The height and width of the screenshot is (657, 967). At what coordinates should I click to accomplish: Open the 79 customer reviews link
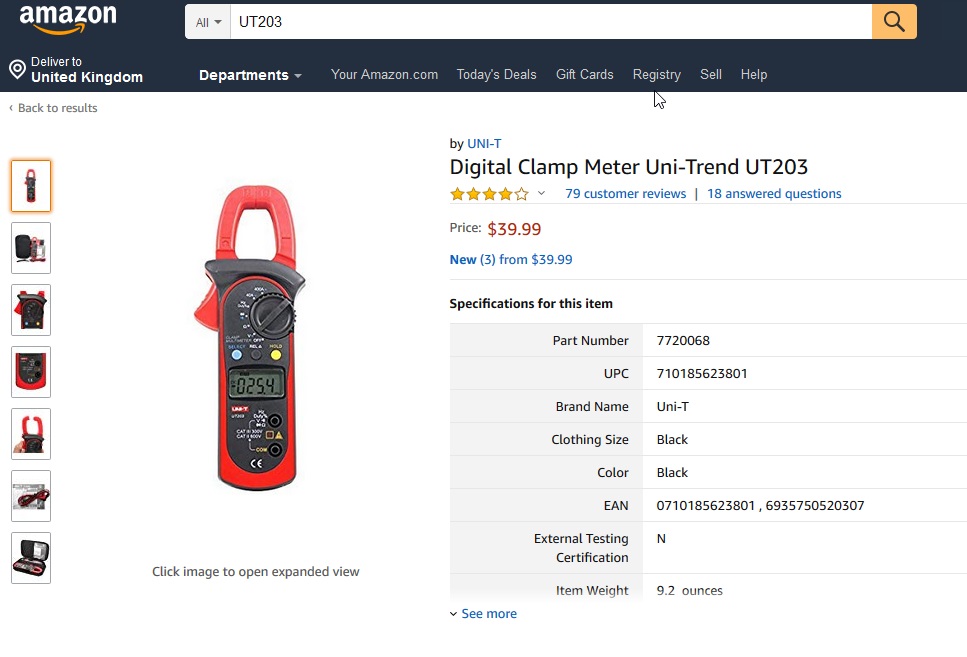(625, 194)
